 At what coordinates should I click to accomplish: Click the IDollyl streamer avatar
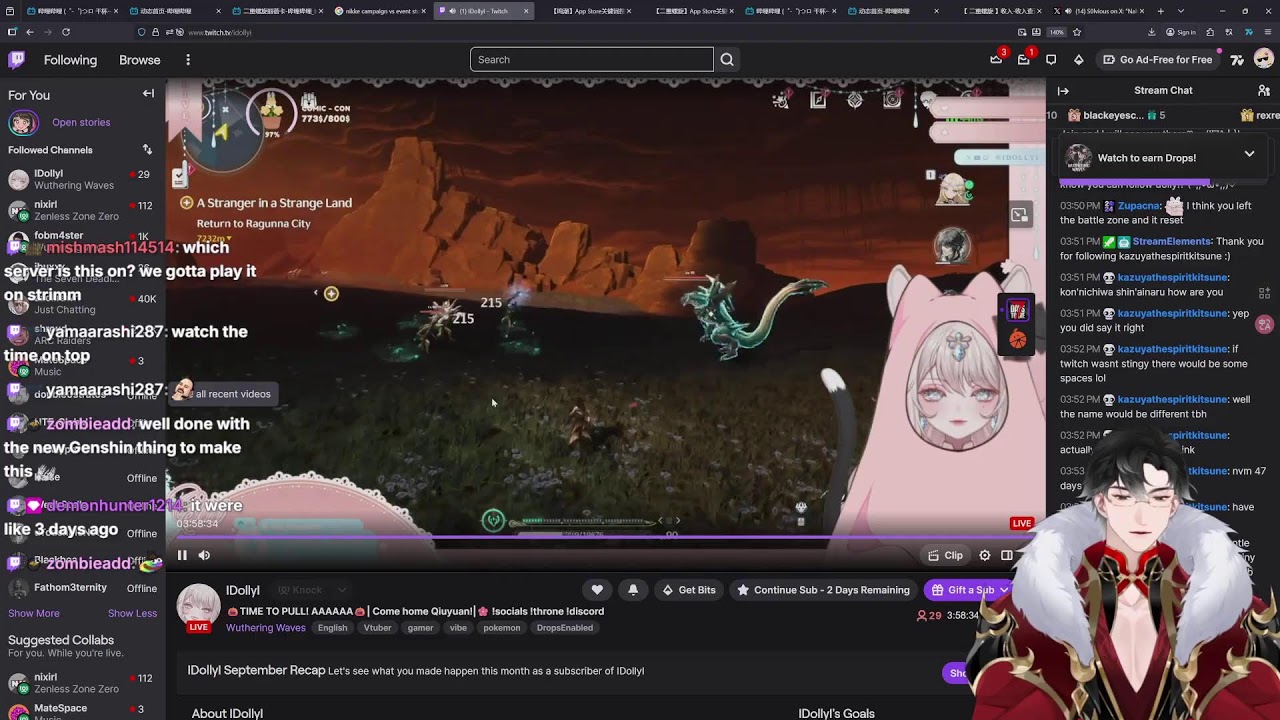coord(198,605)
